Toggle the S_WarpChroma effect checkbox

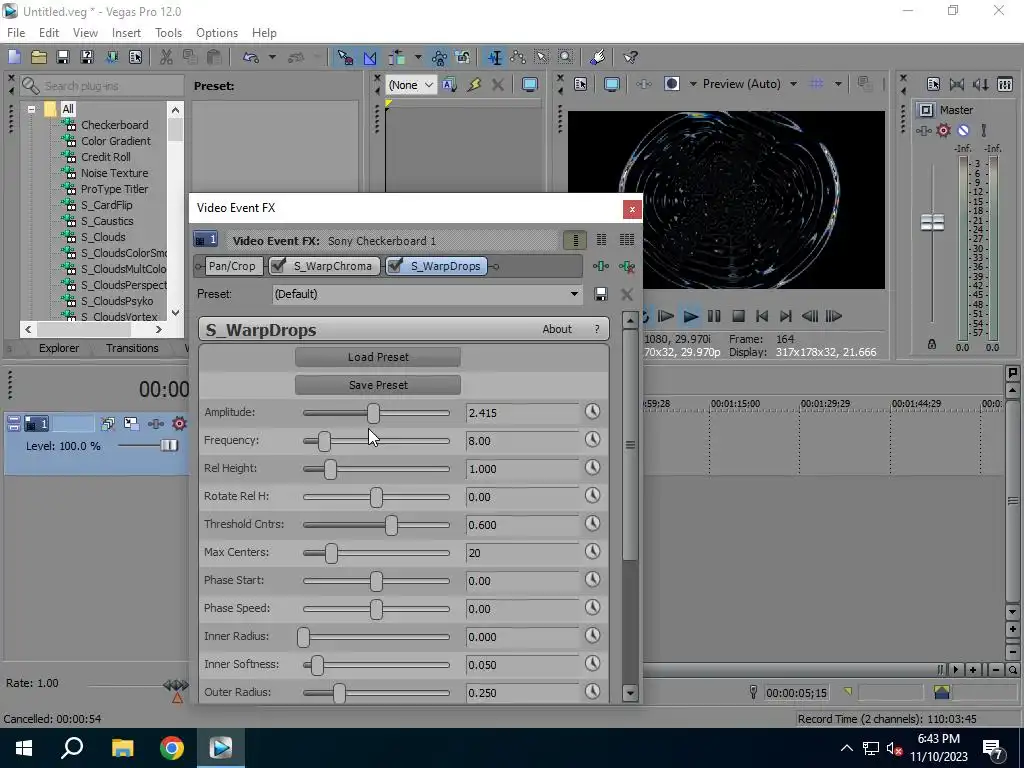click(x=278, y=265)
